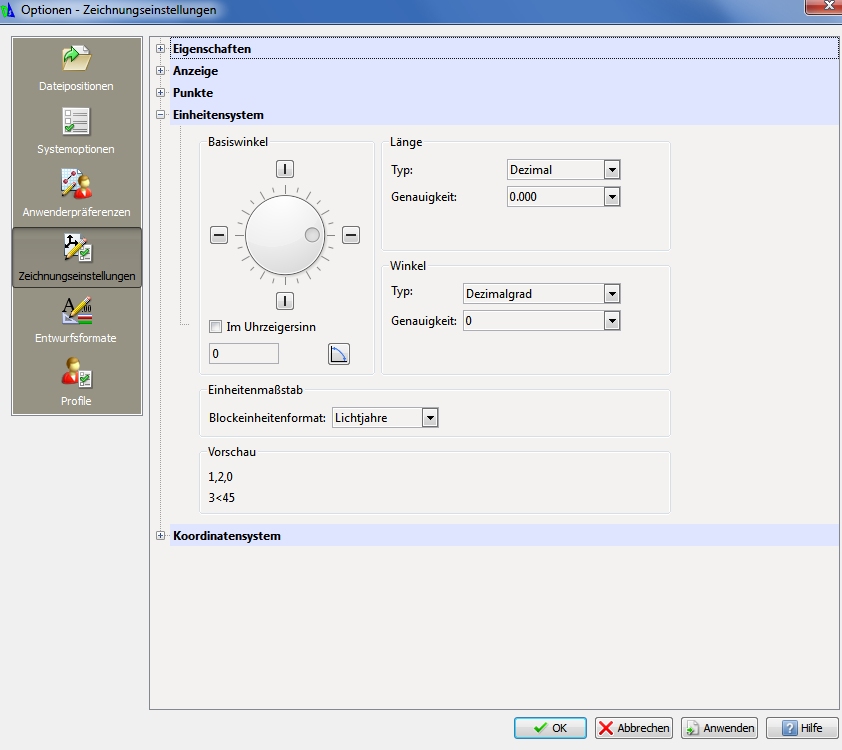Image resolution: width=842 pixels, height=750 pixels.
Task: Open the Dateipositionen section
Action: point(76,68)
